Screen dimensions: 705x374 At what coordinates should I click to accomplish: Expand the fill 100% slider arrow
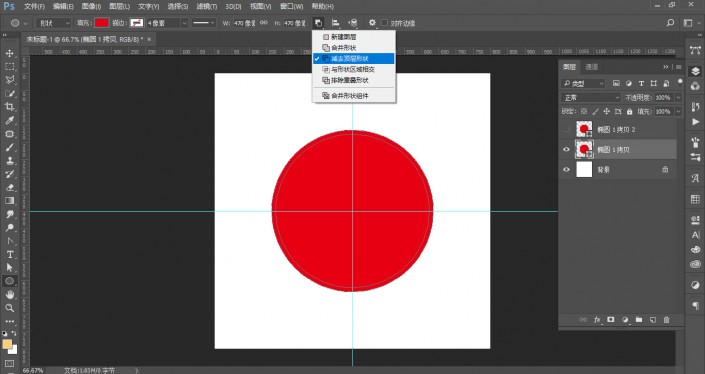[678, 111]
